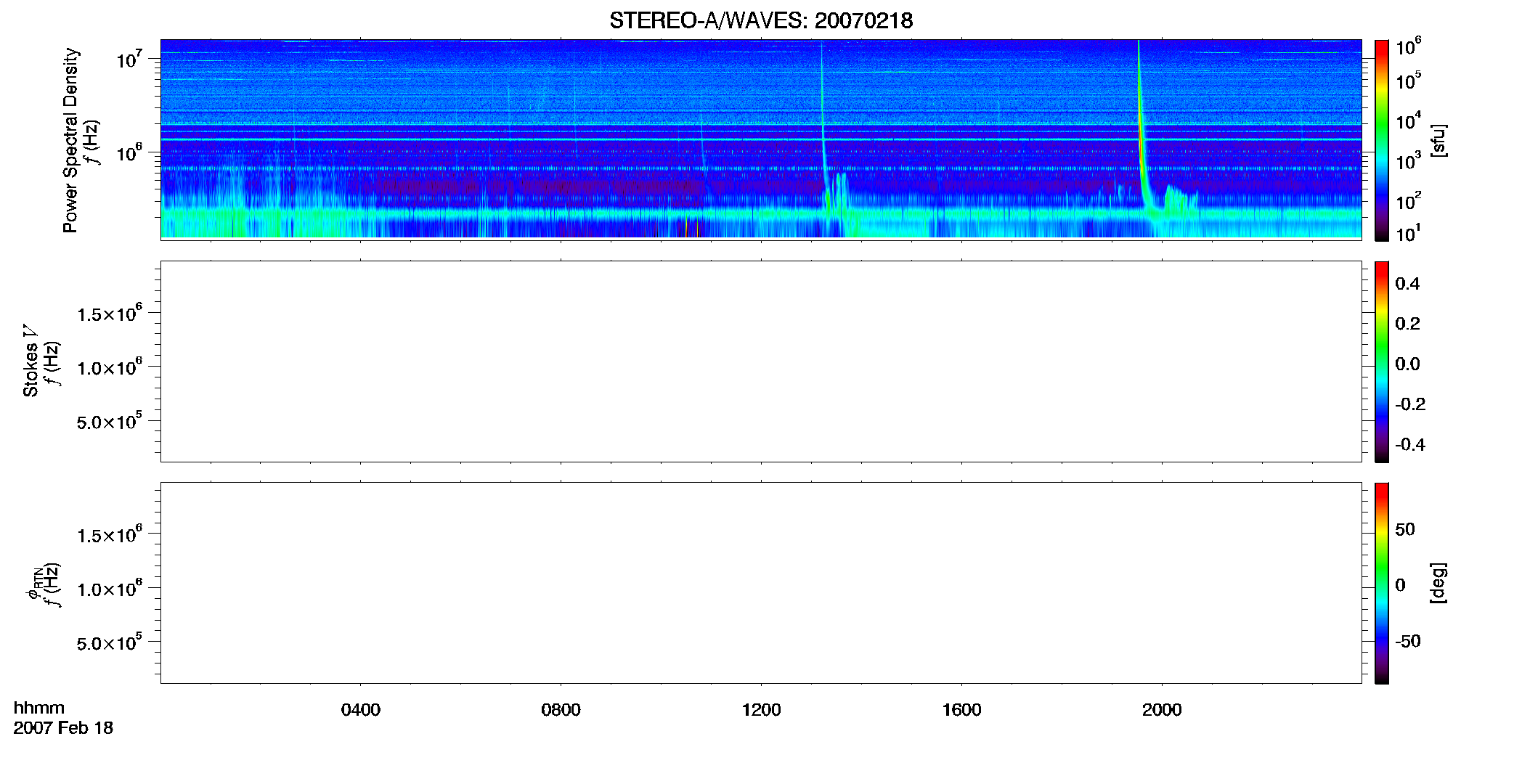Select the 0800 time tick label
The height and width of the screenshot is (784, 1522).
pos(561,710)
